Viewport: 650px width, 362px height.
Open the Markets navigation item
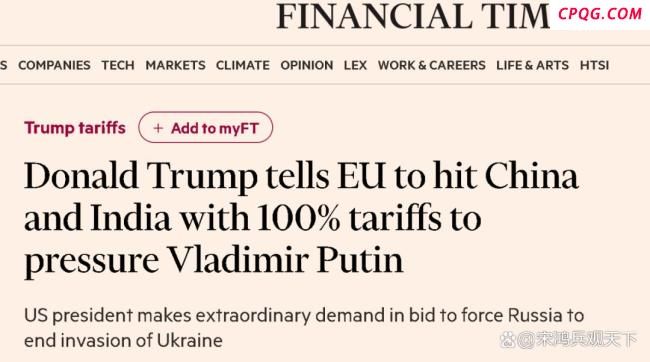click(x=175, y=65)
